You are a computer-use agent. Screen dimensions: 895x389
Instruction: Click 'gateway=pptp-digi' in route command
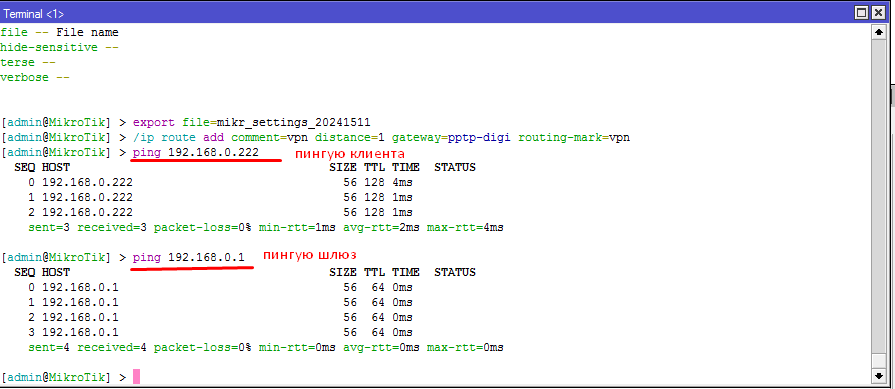point(450,137)
